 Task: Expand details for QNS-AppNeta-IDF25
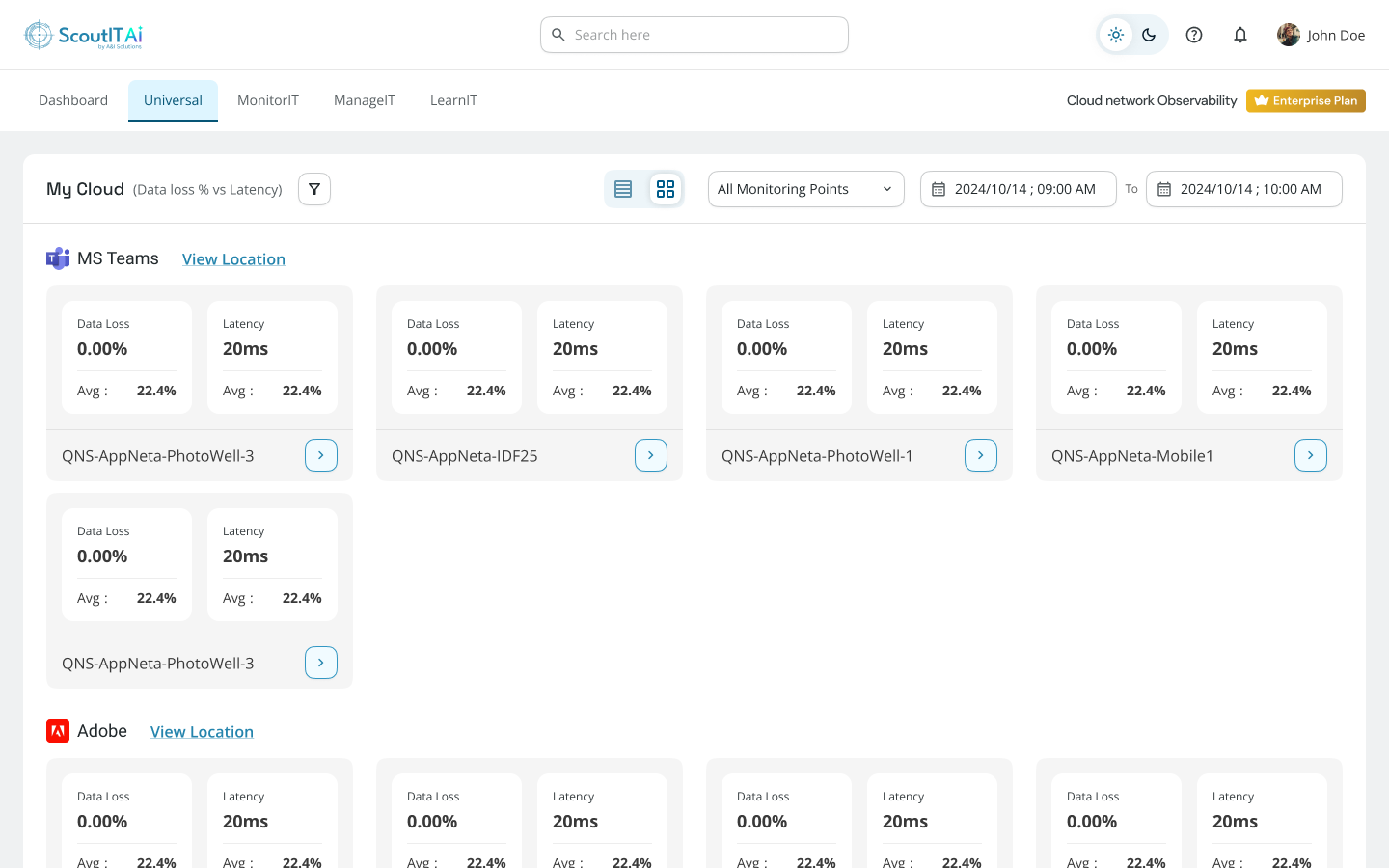[650, 454]
